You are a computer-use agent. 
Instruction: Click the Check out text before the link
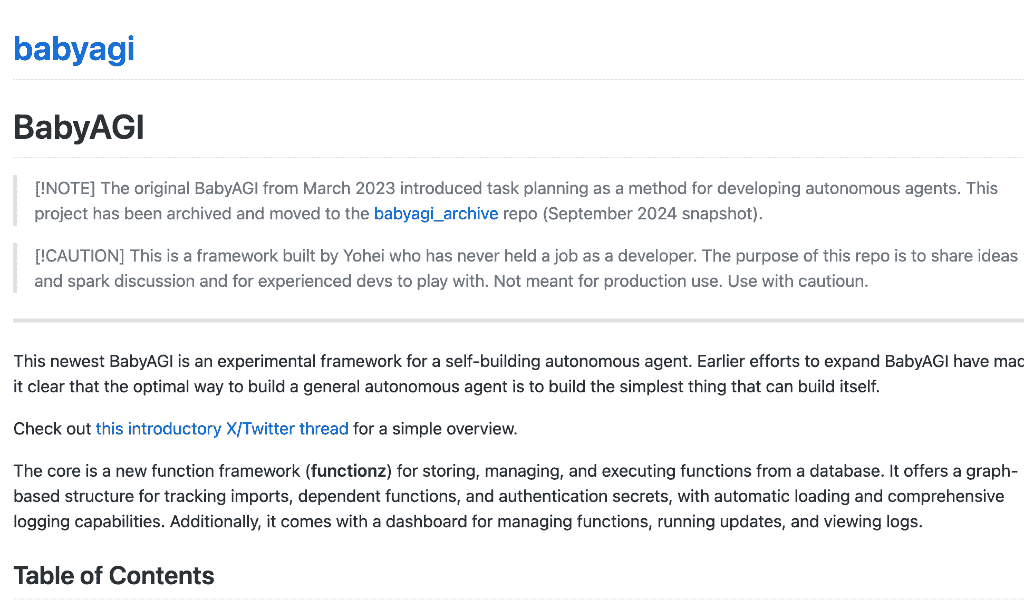pos(52,428)
